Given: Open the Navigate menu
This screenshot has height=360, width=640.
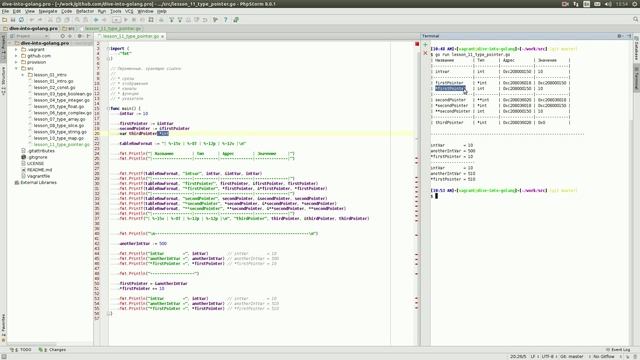Looking at the screenshot, I should (x=48, y=11).
